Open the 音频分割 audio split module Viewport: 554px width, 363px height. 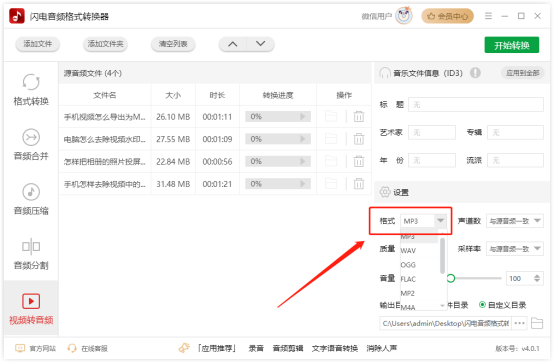pos(31,254)
